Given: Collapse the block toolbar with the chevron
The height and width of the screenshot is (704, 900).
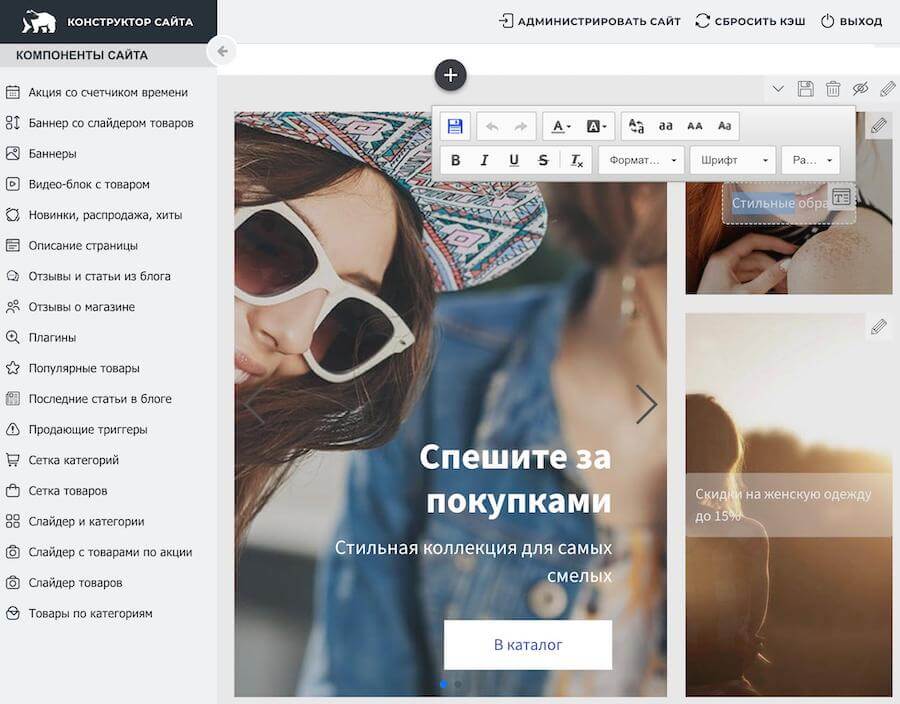Looking at the screenshot, I should tap(778, 88).
